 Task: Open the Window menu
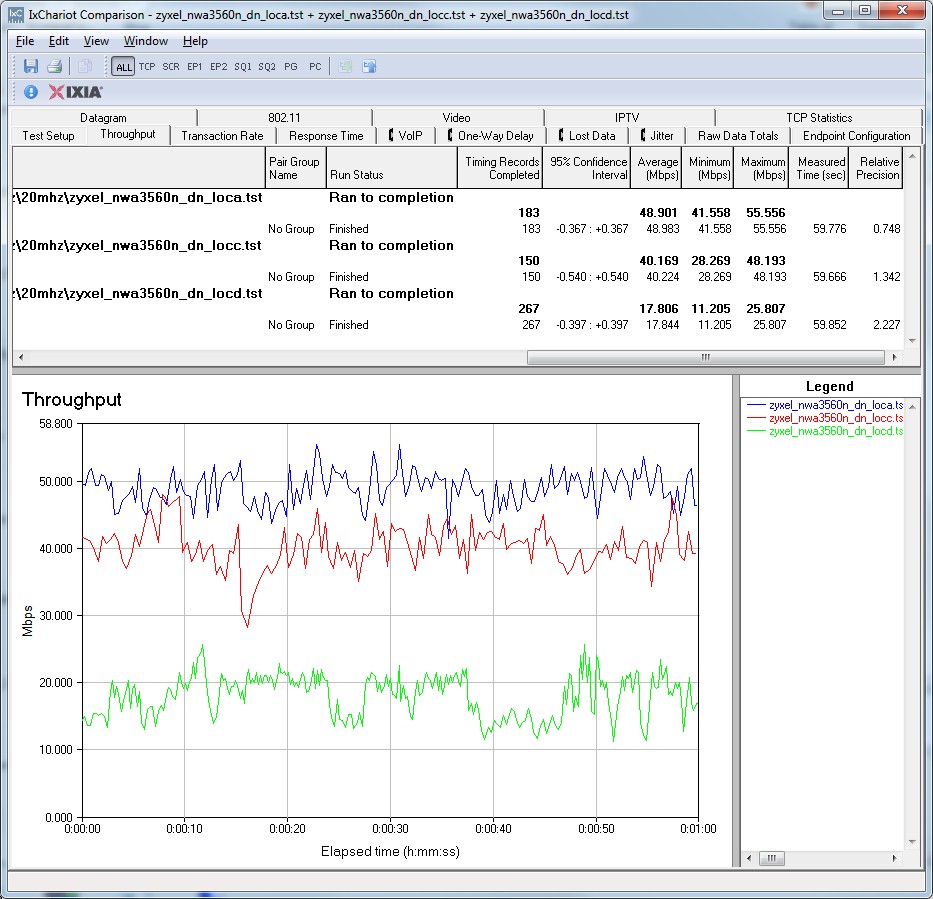click(146, 41)
